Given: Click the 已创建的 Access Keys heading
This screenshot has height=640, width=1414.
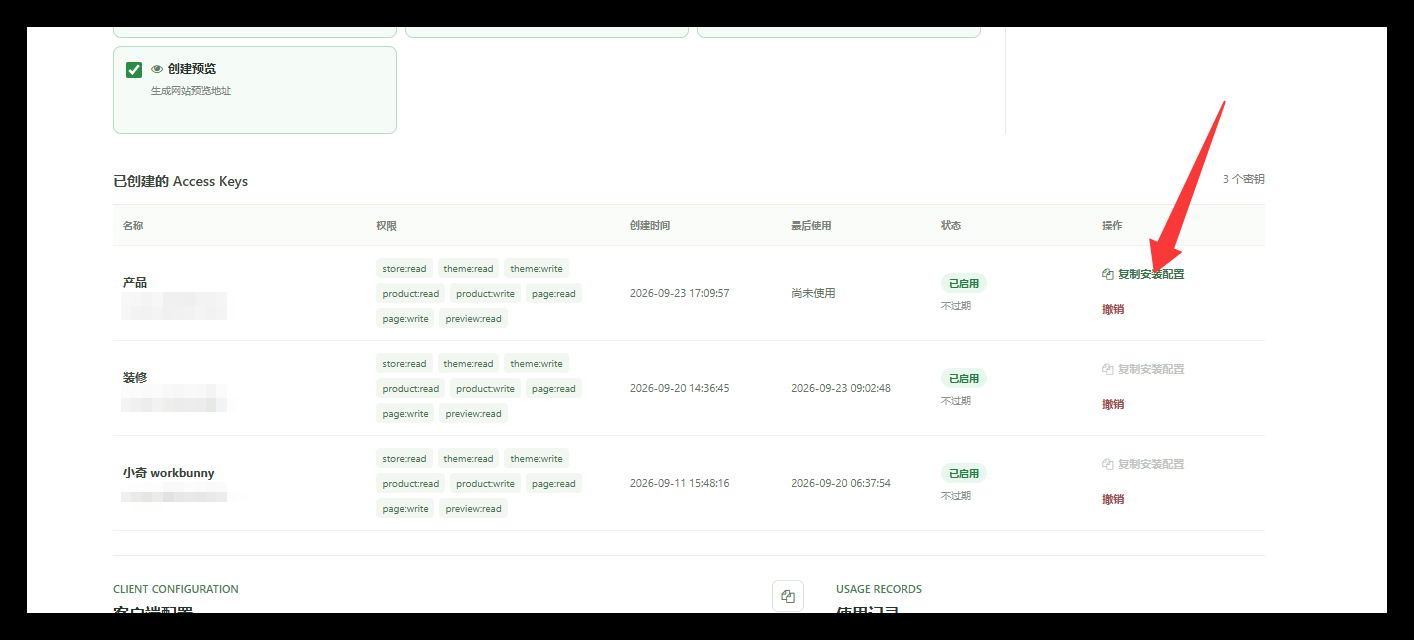Looking at the screenshot, I should click(x=181, y=181).
